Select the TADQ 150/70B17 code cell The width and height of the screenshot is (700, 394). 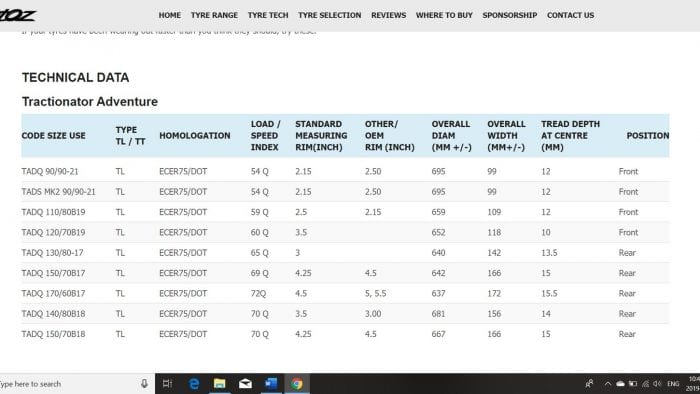coord(53,273)
